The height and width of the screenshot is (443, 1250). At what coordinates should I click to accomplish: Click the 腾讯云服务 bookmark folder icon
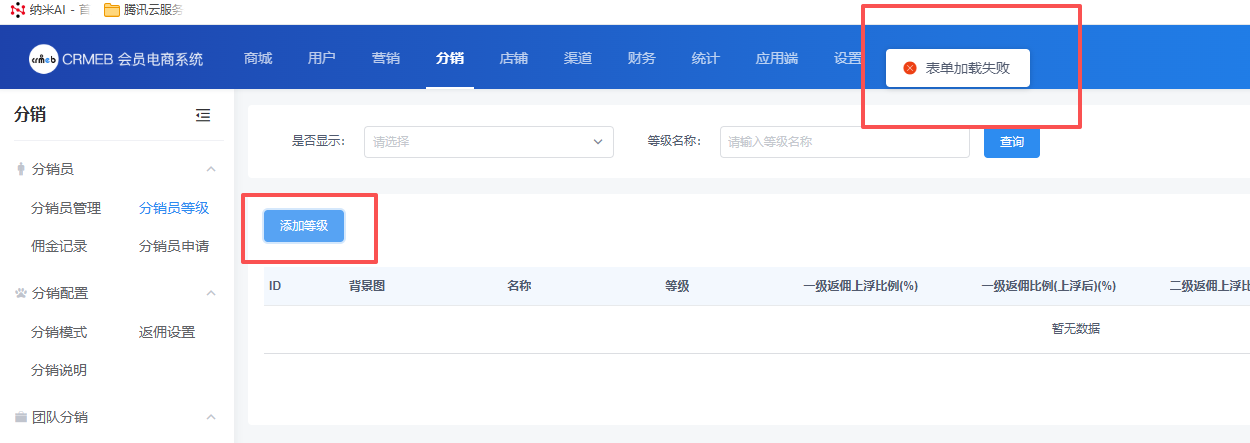(112, 10)
